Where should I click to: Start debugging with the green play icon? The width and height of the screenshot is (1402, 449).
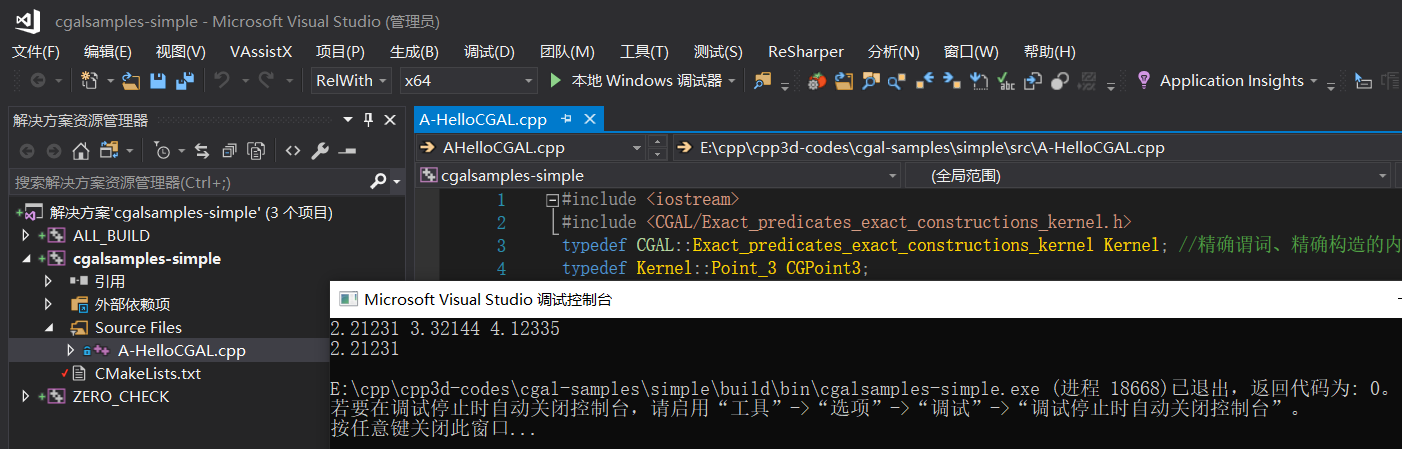(x=557, y=80)
